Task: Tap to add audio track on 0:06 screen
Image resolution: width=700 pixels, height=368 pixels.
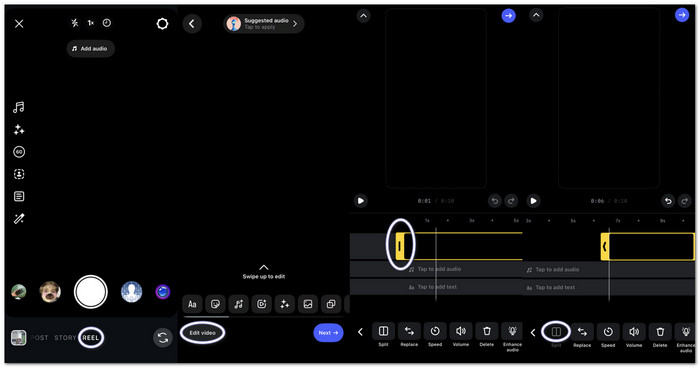Action: (x=609, y=270)
